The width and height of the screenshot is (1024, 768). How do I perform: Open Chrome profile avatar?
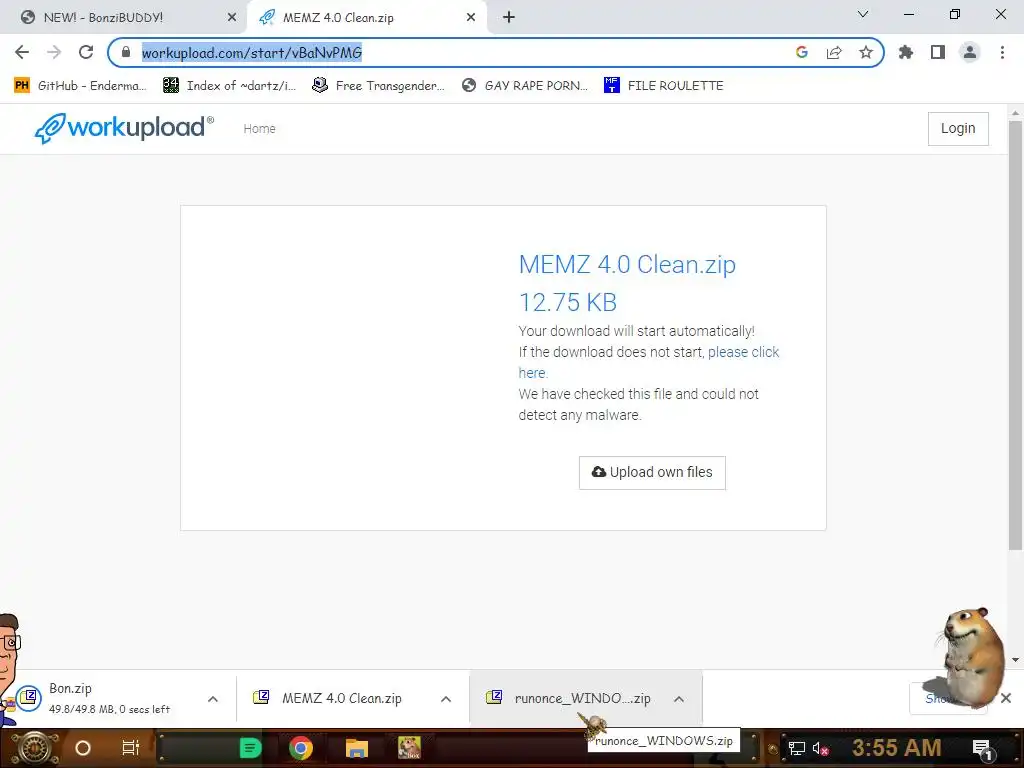970,52
